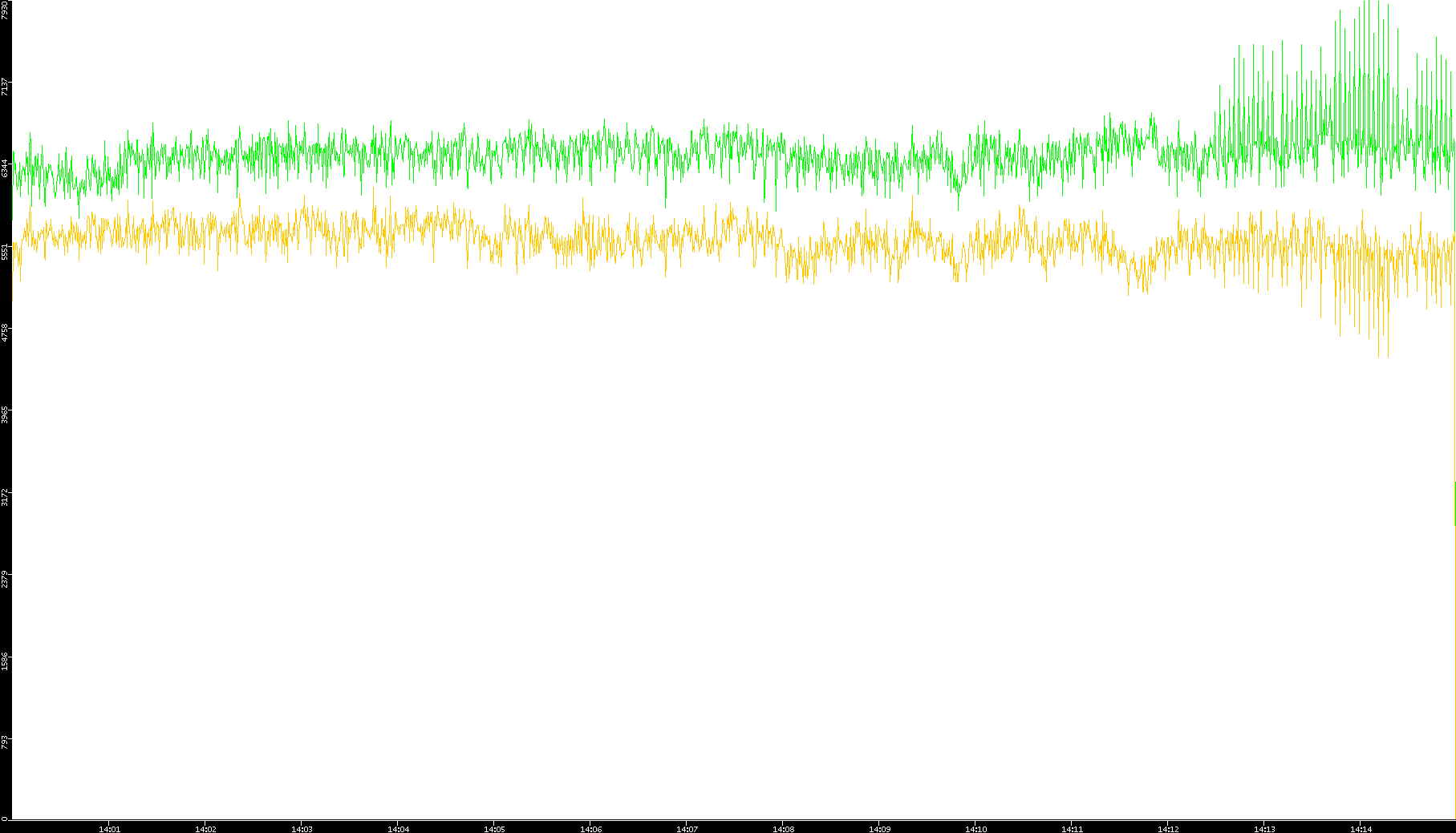The image size is (1456, 833).
Task: Select the 7137 y-axis label
Action: (x=5, y=87)
